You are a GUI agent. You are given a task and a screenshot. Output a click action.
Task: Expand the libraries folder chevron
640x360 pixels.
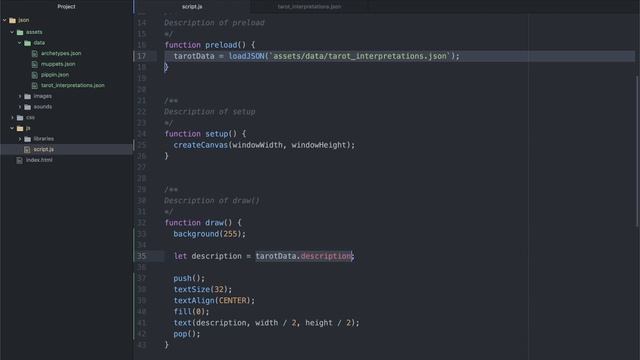(20, 139)
